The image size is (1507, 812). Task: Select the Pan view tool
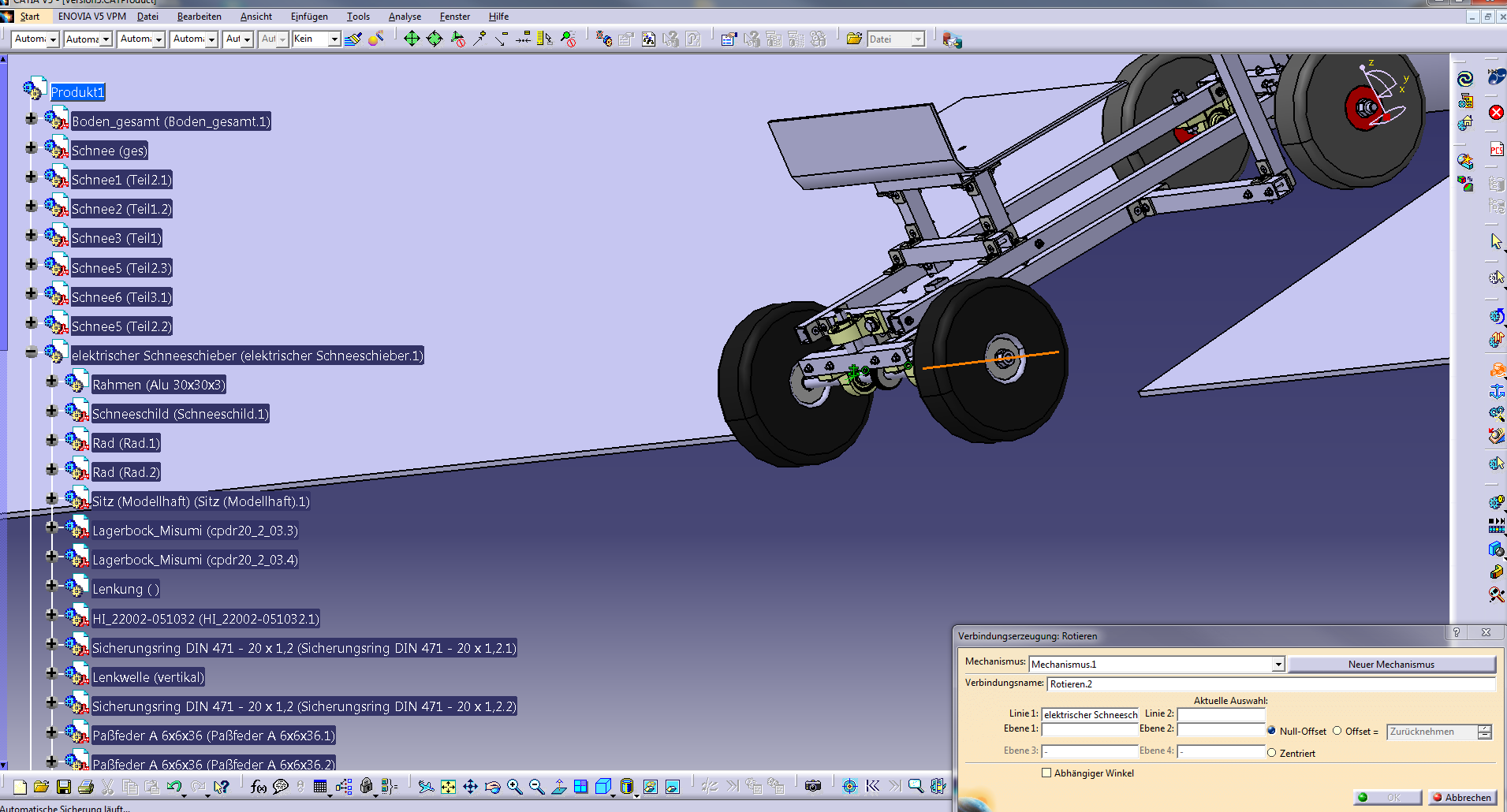(470, 787)
